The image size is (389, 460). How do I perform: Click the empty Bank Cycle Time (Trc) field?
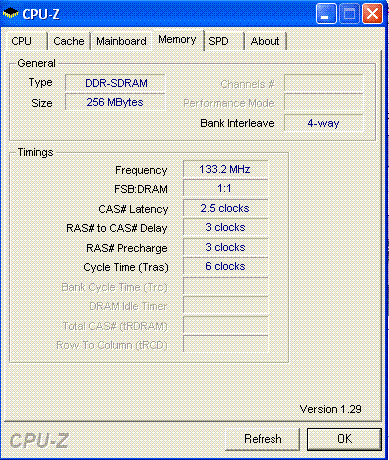[225, 286]
